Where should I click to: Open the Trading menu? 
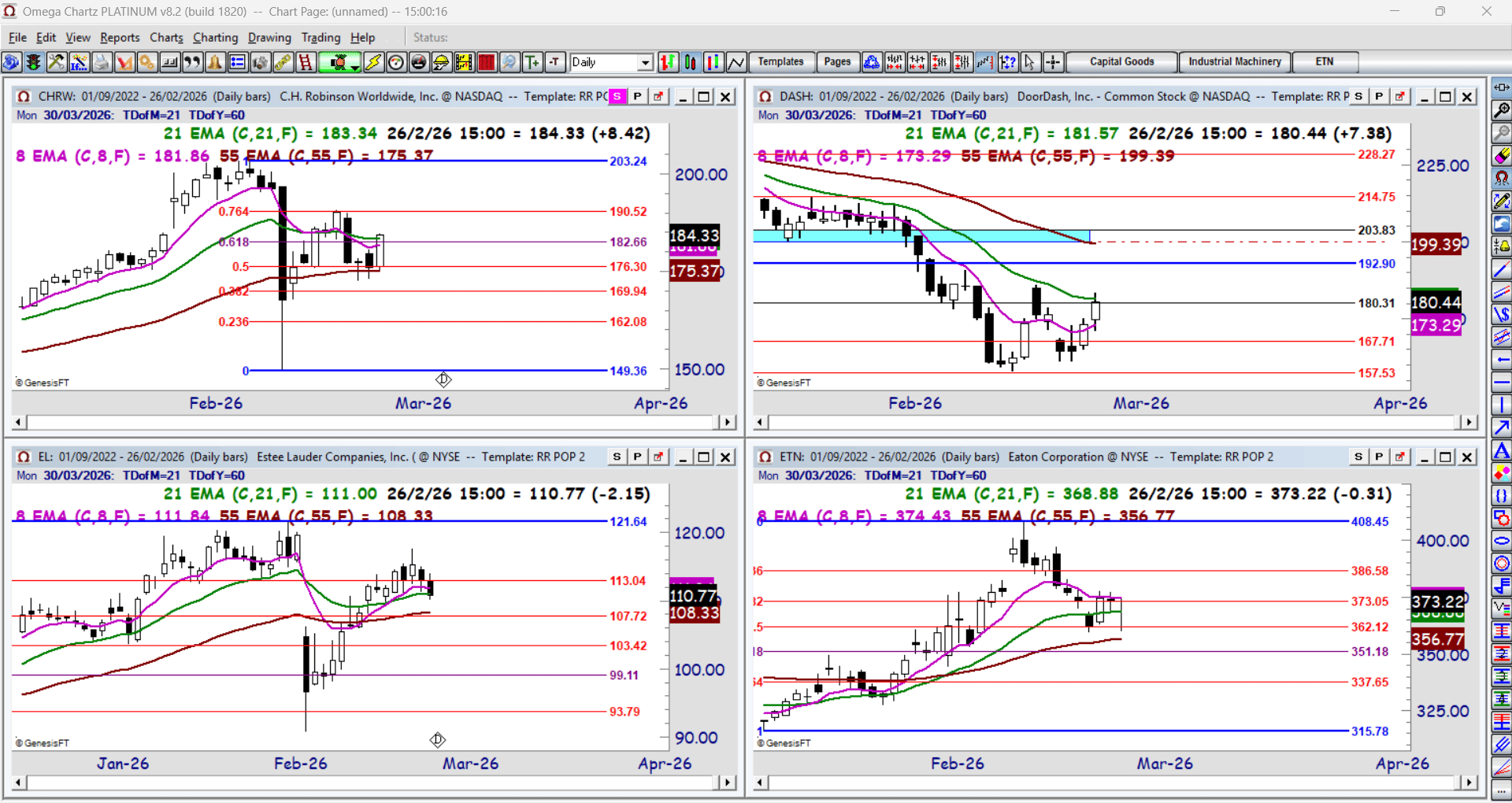321,37
